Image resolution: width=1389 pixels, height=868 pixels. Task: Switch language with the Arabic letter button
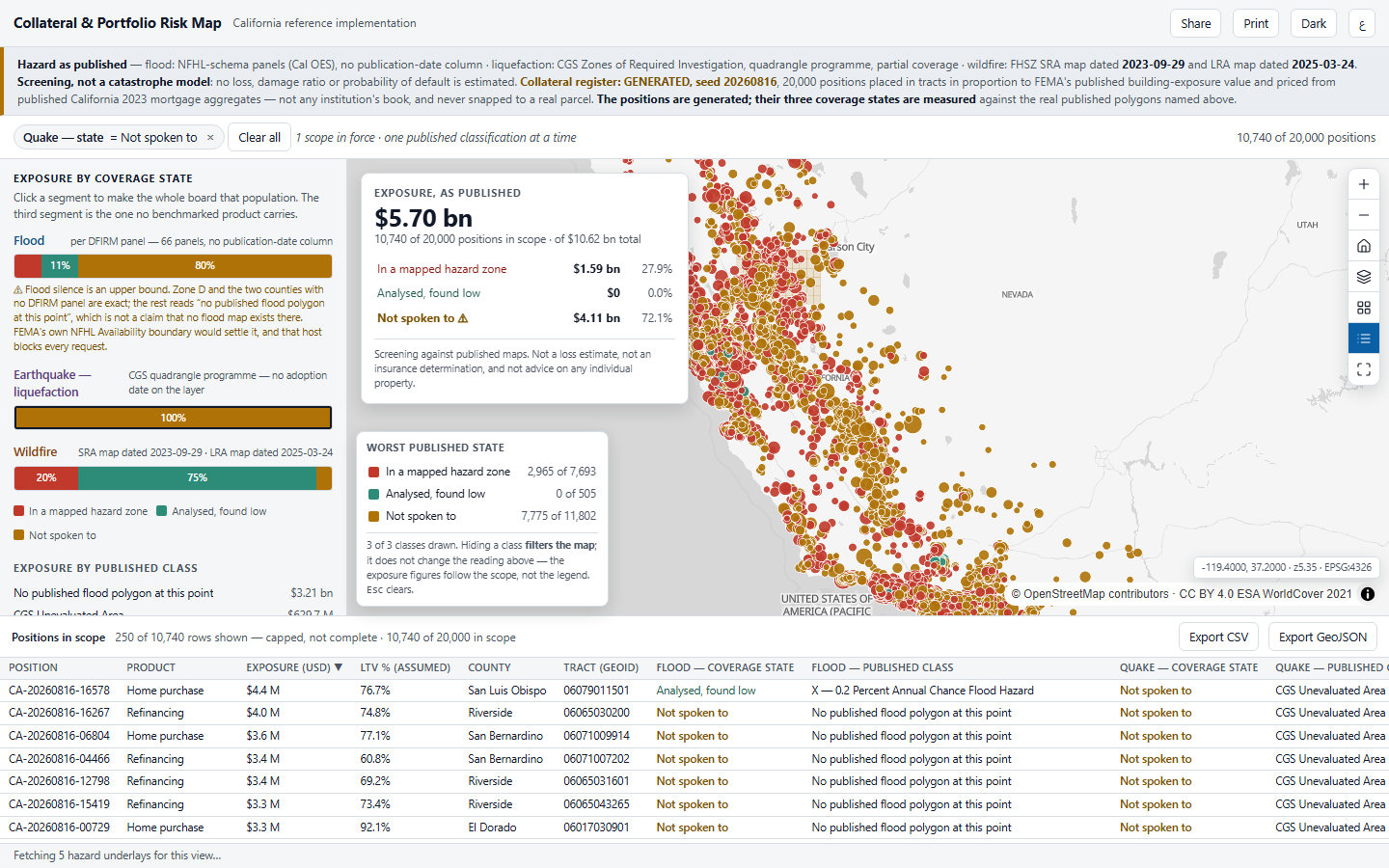(1362, 24)
